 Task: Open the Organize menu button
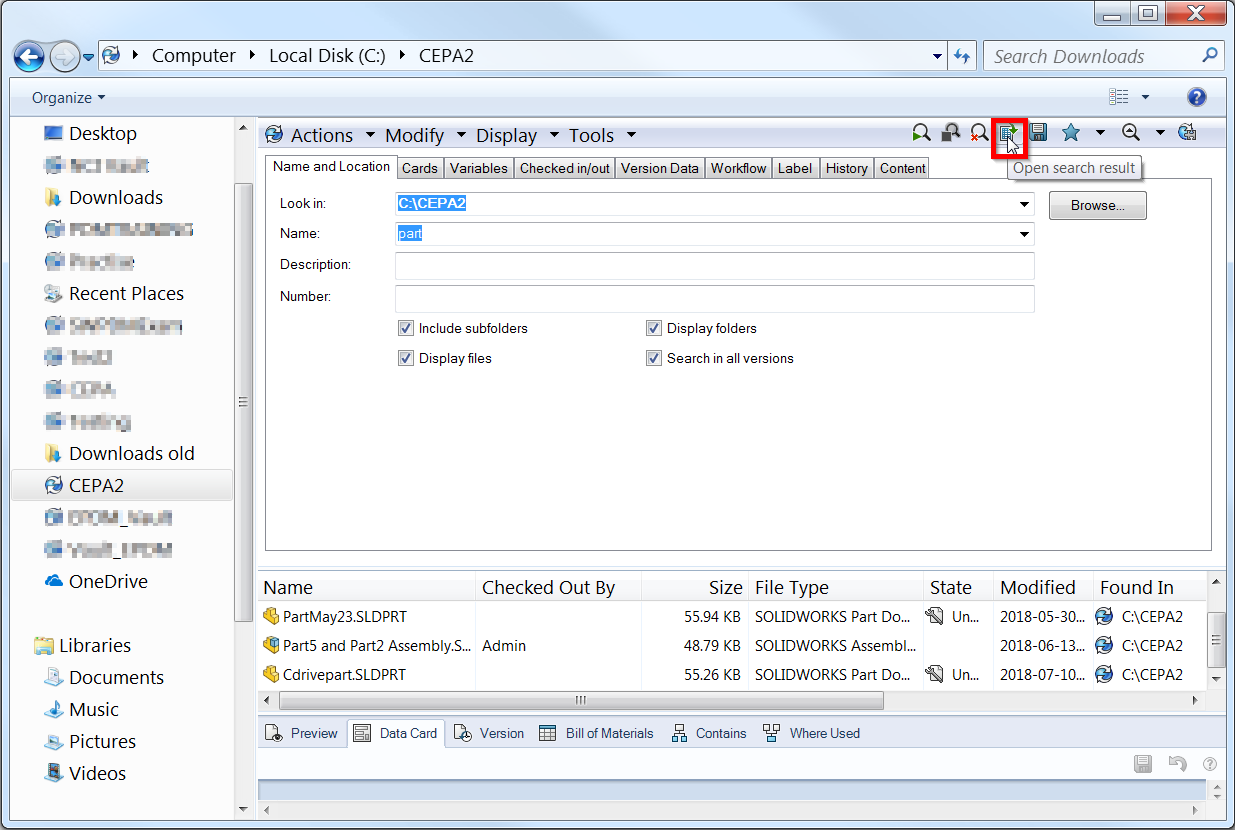(68, 98)
